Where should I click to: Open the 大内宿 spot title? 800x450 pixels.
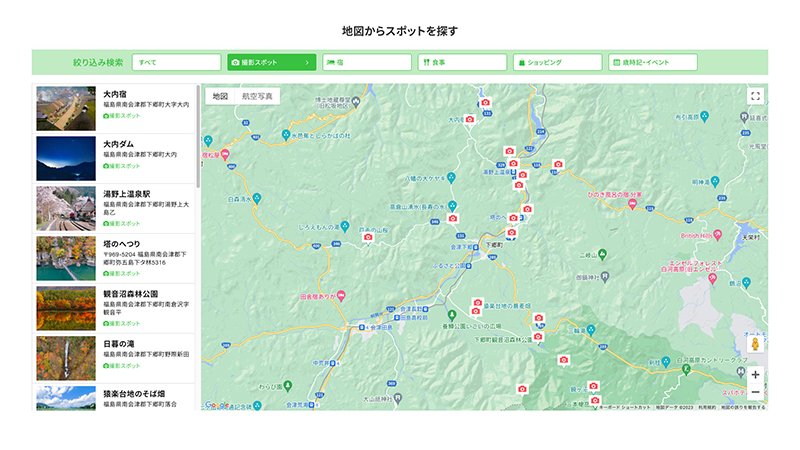(x=115, y=94)
